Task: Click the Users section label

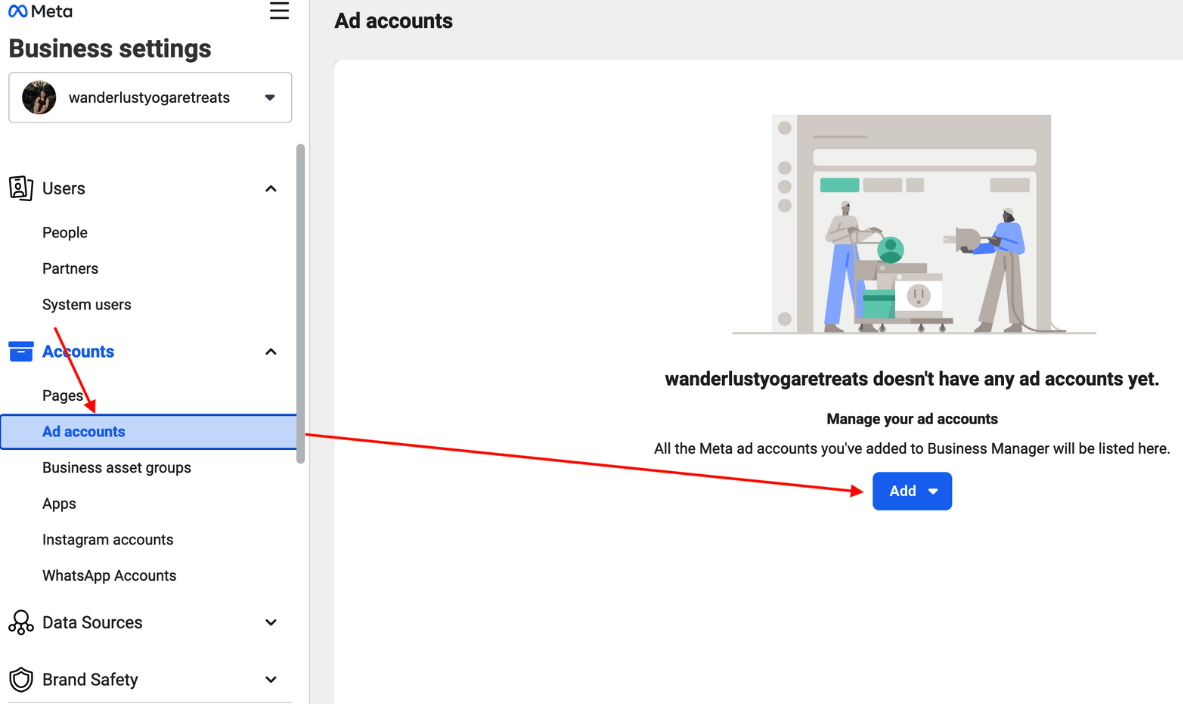Action: (x=63, y=189)
